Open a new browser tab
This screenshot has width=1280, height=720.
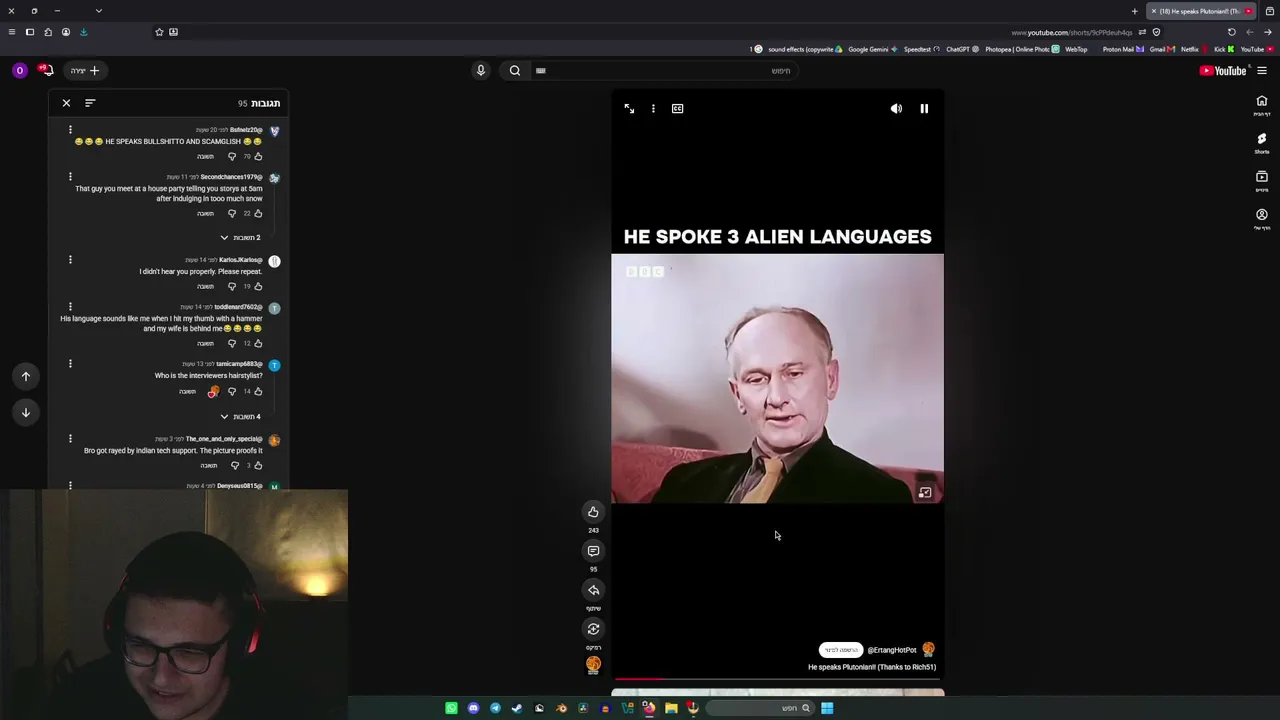pyautogui.click(x=1134, y=11)
